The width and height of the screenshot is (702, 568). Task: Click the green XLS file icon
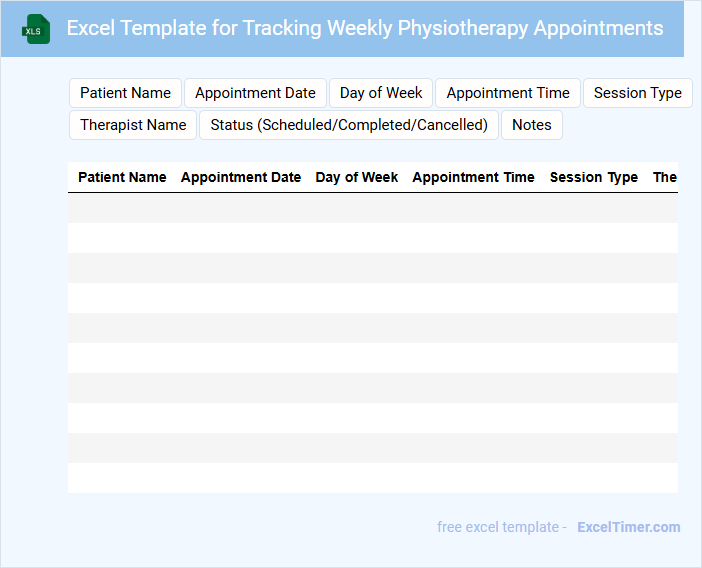(x=36, y=29)
